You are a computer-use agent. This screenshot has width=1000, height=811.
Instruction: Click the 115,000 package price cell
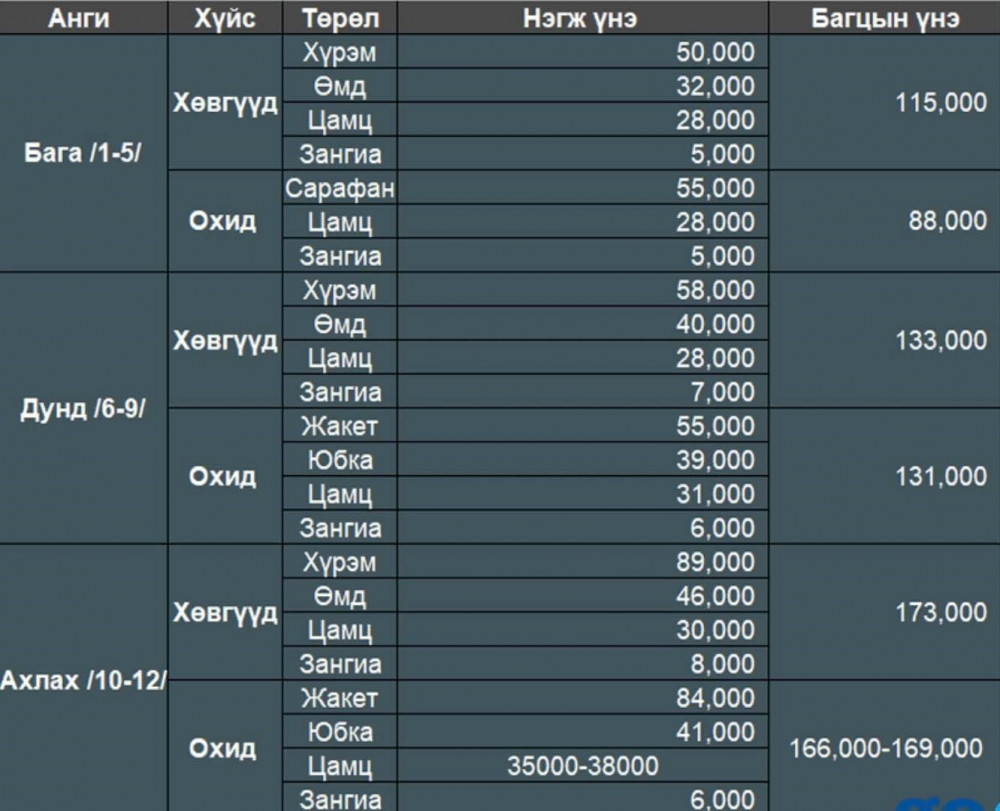pos(886,103)
